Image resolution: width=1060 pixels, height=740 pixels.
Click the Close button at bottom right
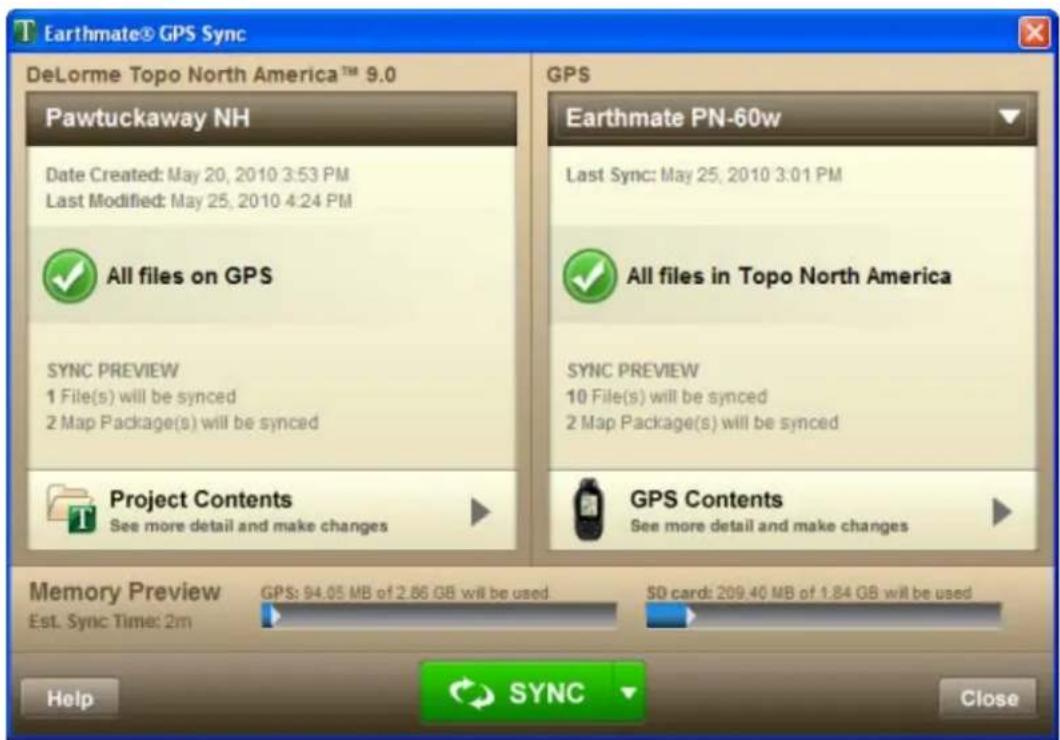(x=988, y=698)
